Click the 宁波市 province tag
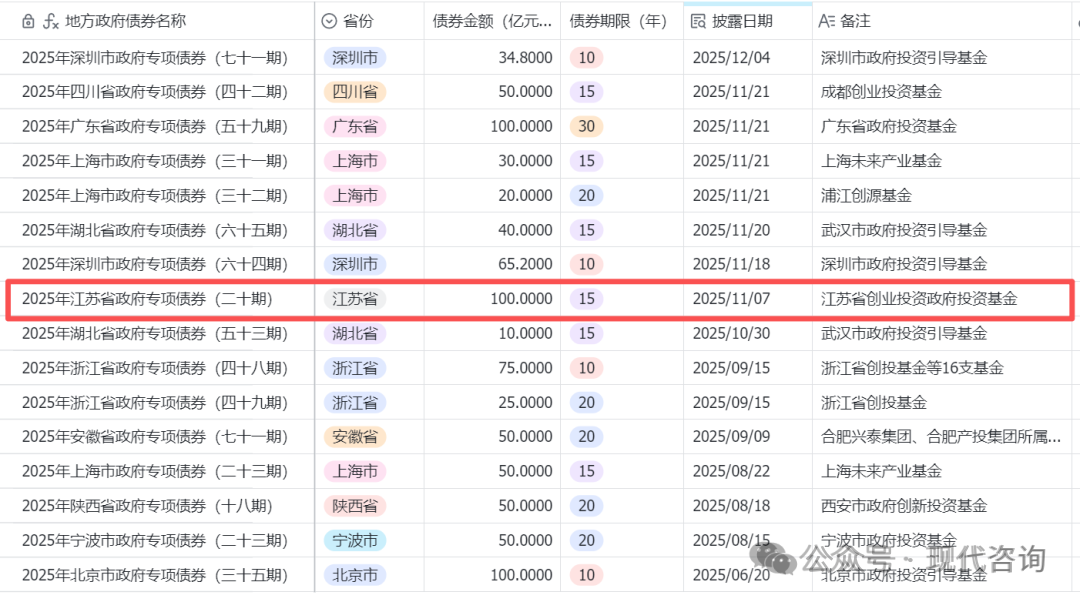 click(355, 540)
